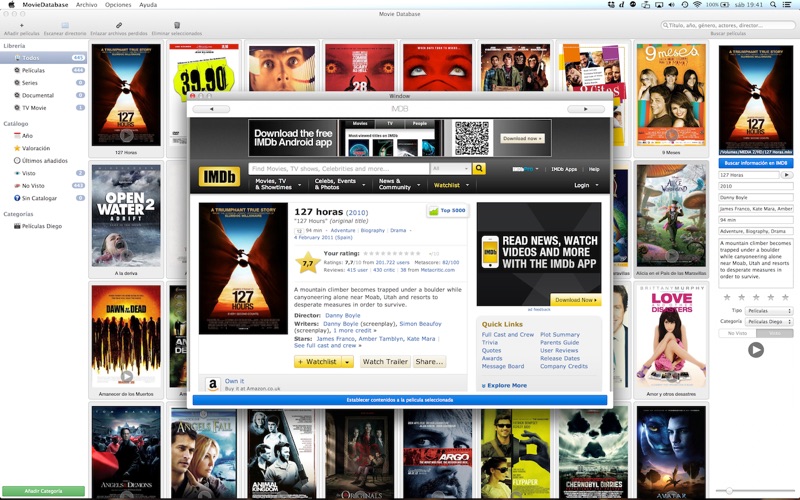800x500 pixels.
Task: Click the IMDb Find Movies search box
Action: pyautogui.click(x=338, y=168)
